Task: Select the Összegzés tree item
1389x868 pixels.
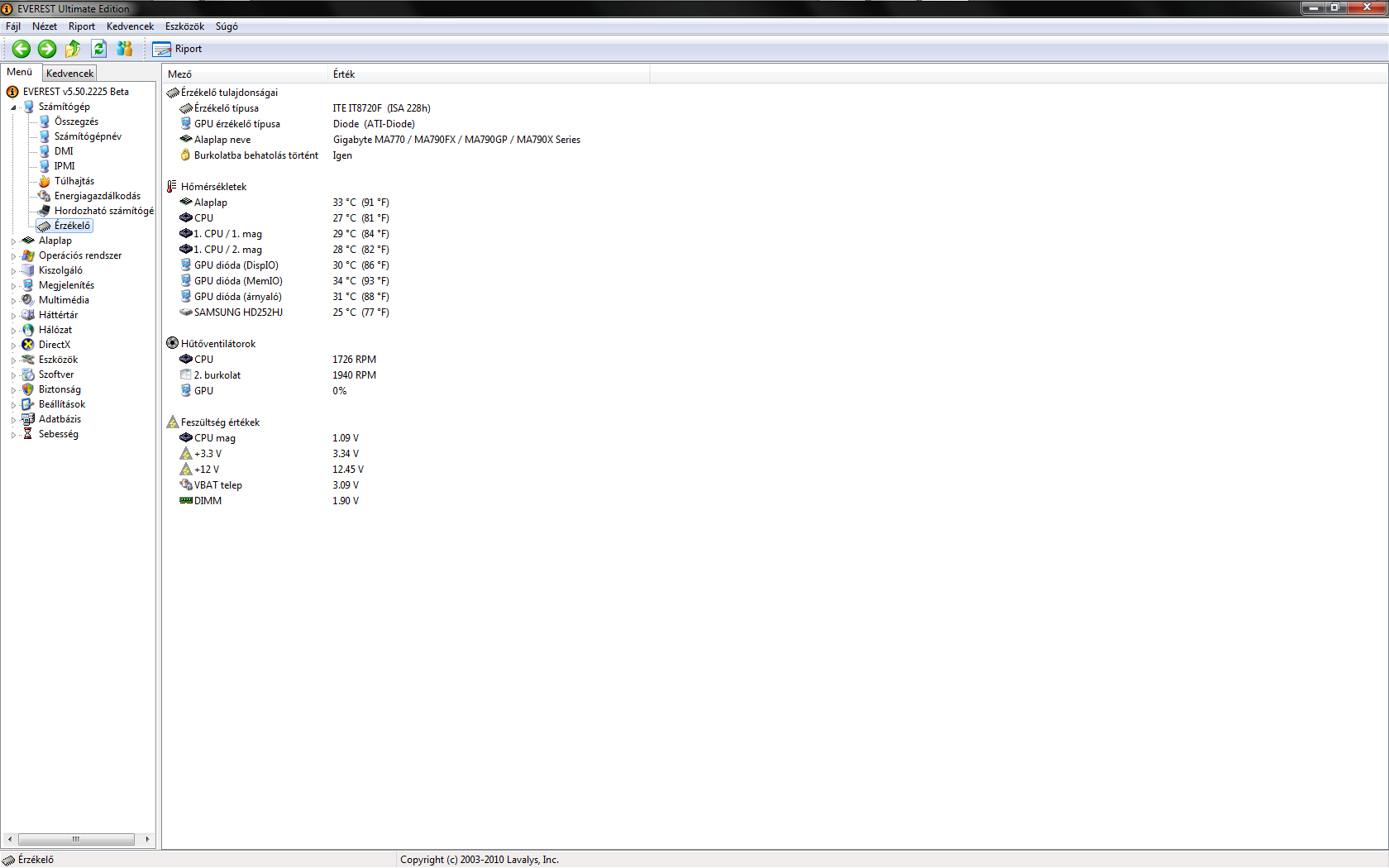Action: point(76,122)
